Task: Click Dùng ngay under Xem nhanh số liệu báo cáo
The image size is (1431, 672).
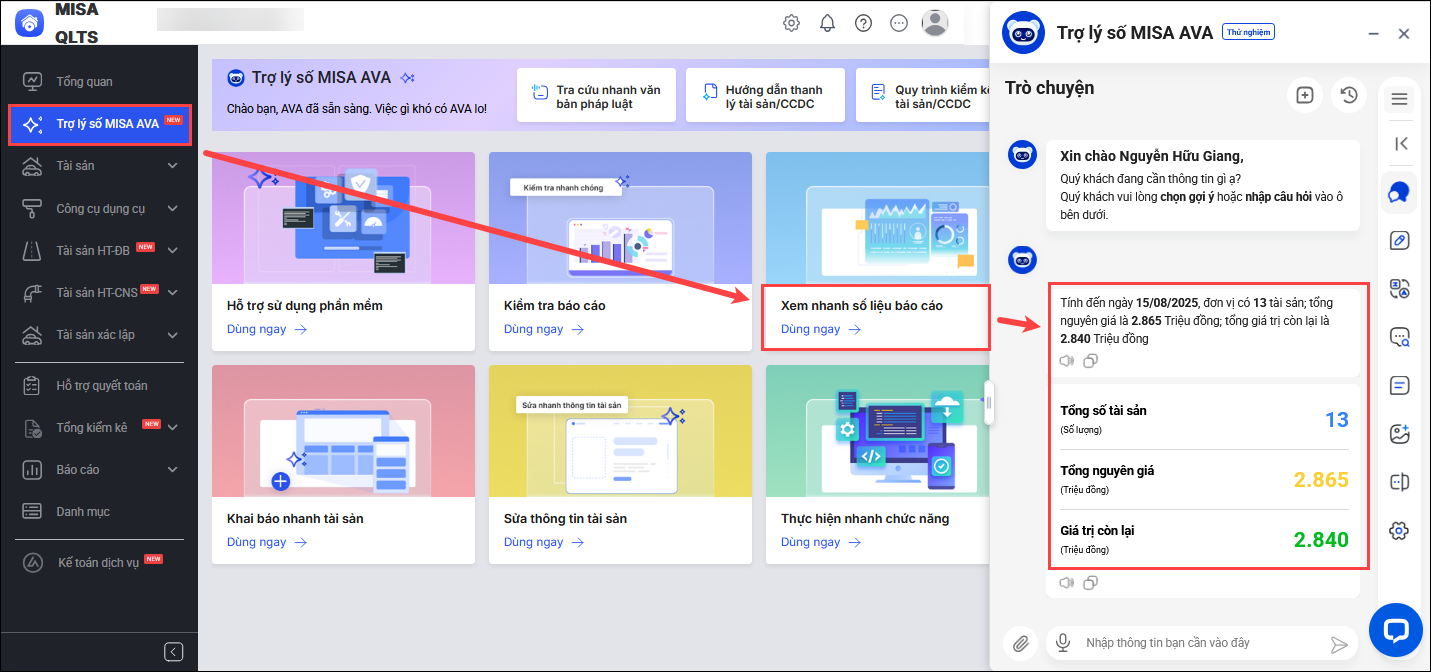Action: tap(820, 329)
